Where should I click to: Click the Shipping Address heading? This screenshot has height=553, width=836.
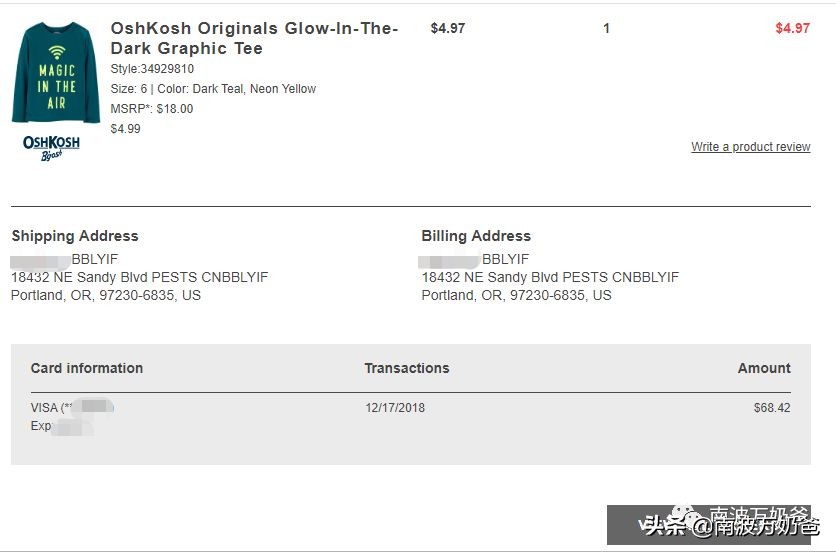point(75,236)
